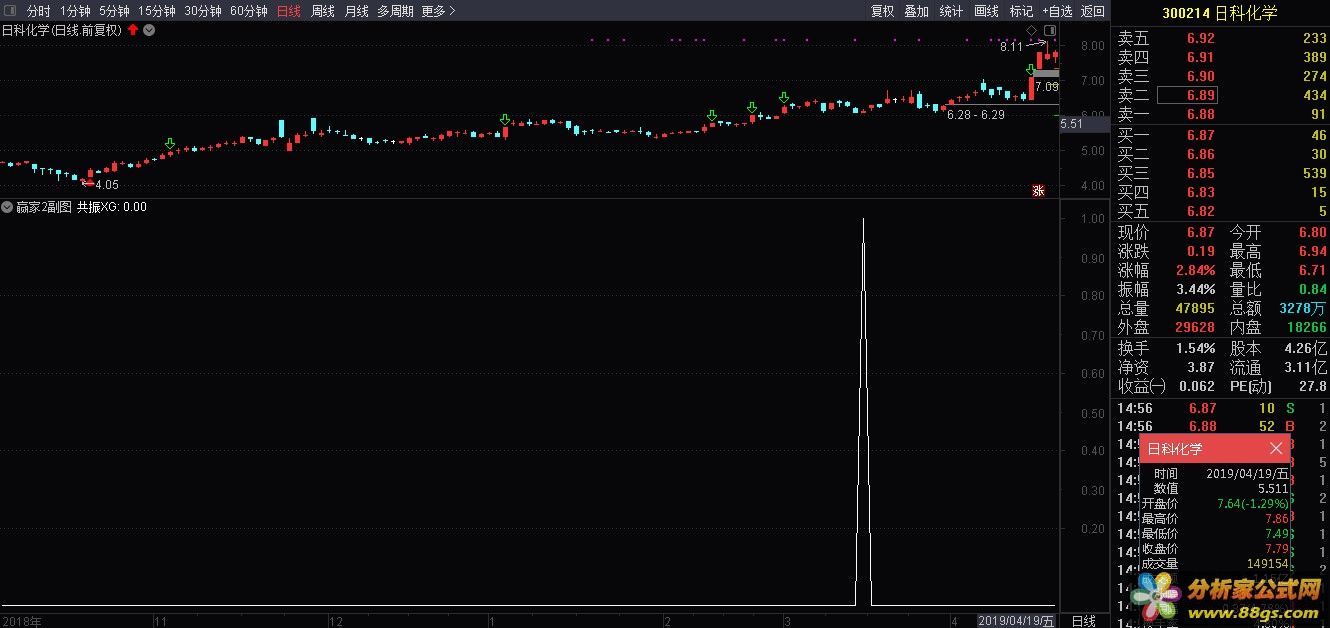Click the 2019/04/19/五 date marker on axis

coord(1016,621)
